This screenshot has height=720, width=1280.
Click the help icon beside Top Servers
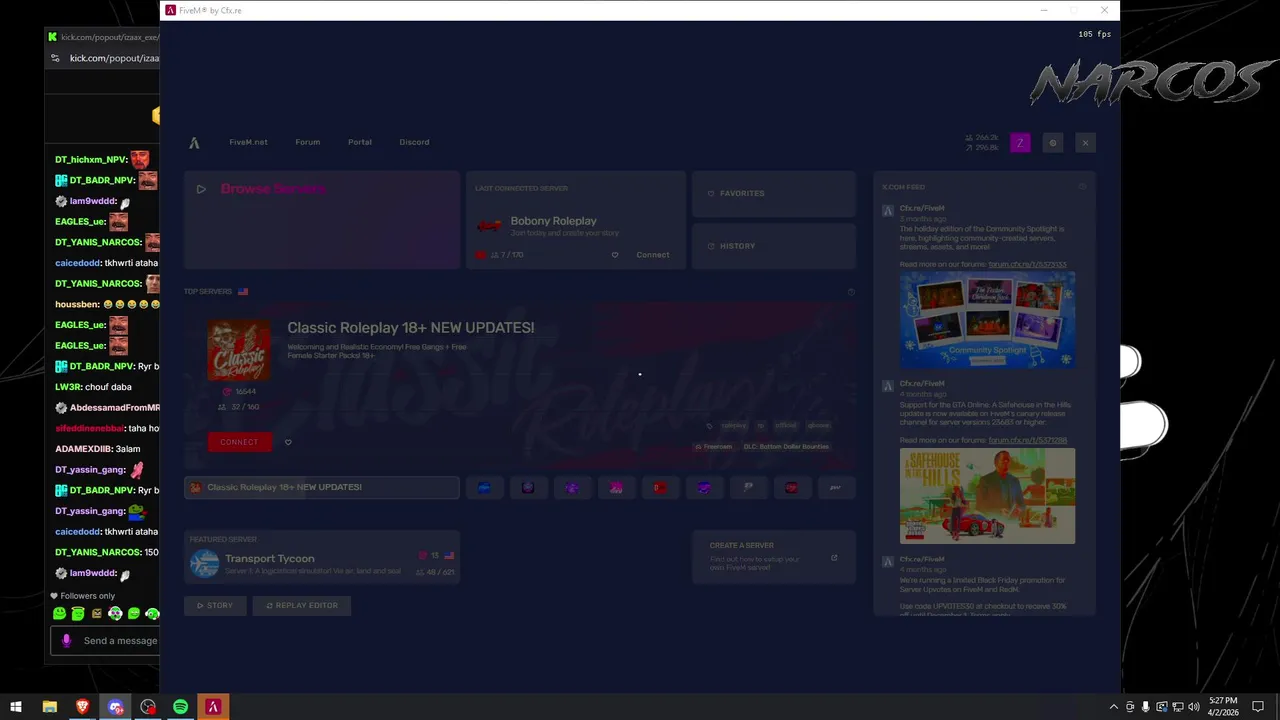[x=851, y=292]
